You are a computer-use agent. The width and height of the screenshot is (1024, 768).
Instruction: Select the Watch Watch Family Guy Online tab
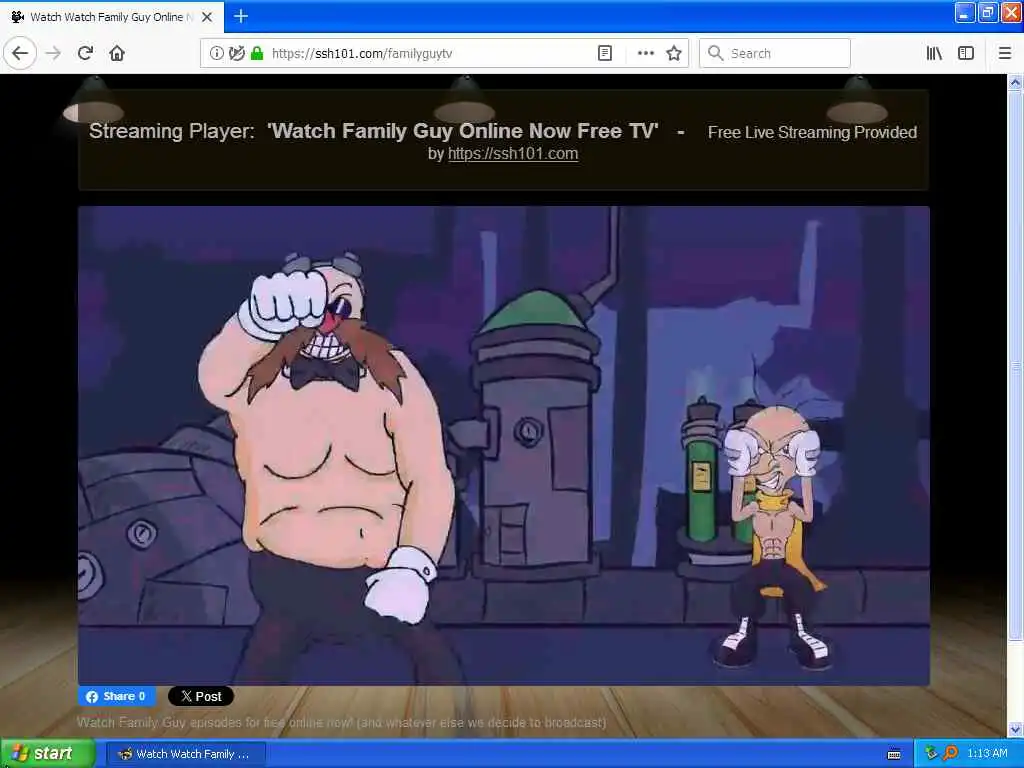pos(111,17)
